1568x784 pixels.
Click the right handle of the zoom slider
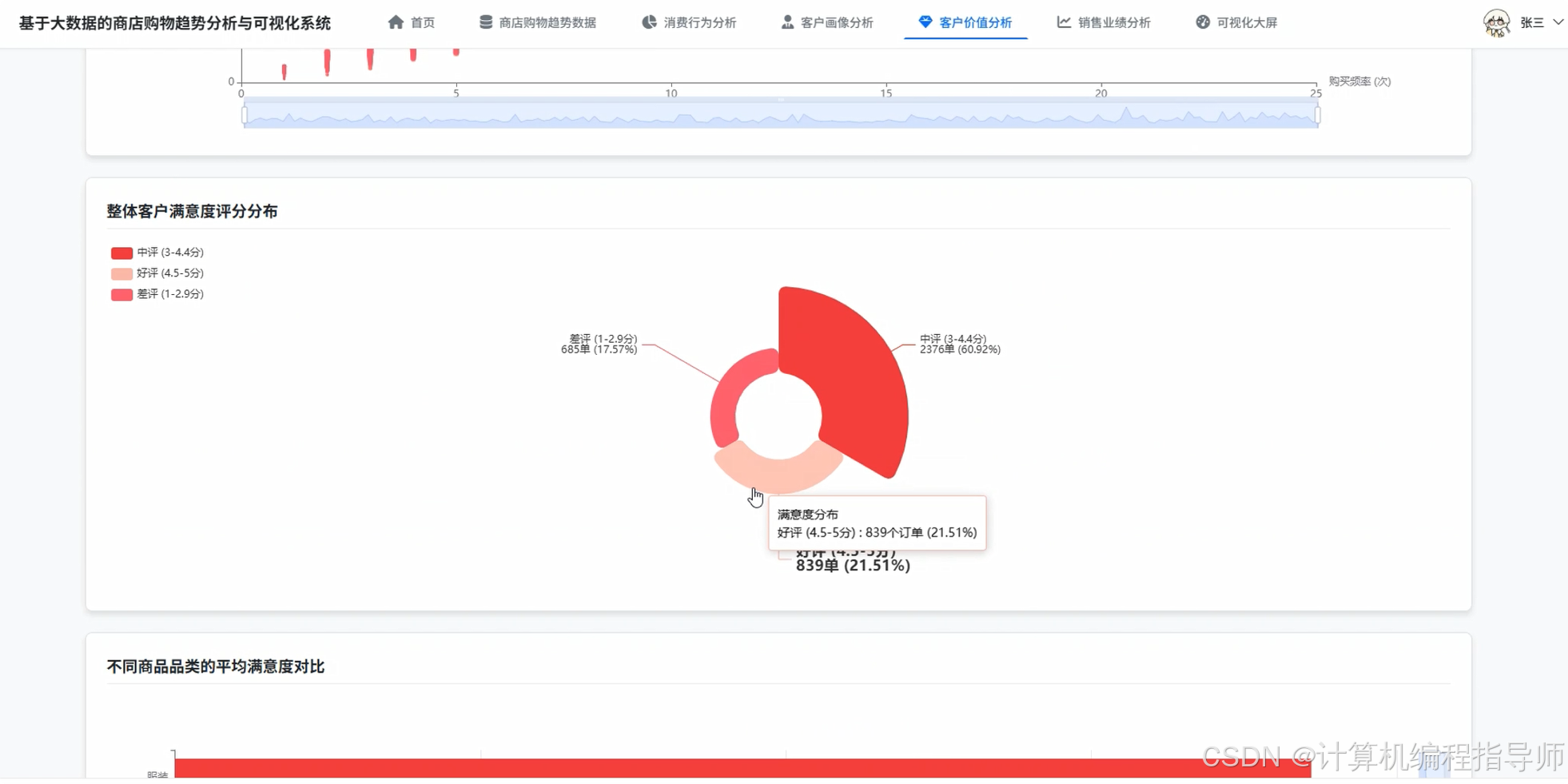tap(1317, 115)
